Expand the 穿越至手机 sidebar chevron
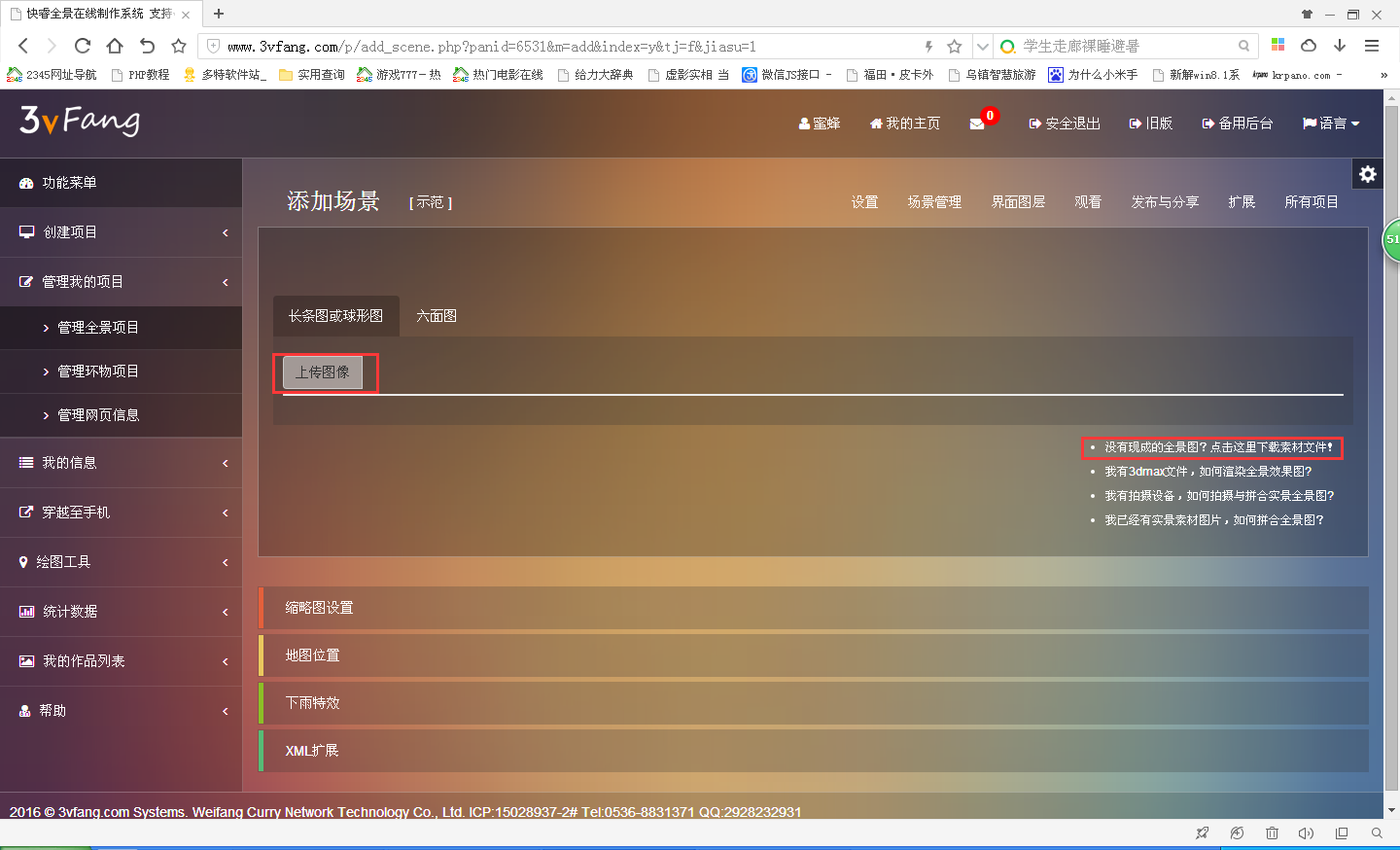 (226, 513)
